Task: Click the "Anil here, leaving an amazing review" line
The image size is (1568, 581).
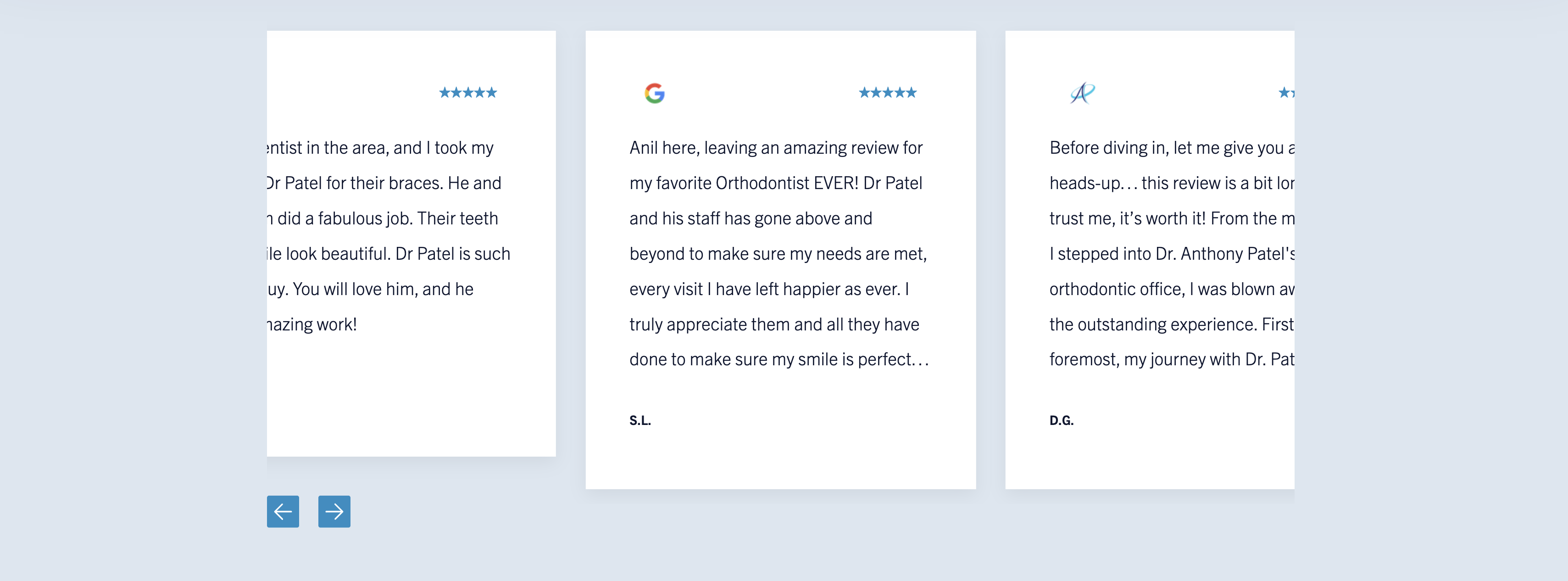Action: click(x=775, y=148)
